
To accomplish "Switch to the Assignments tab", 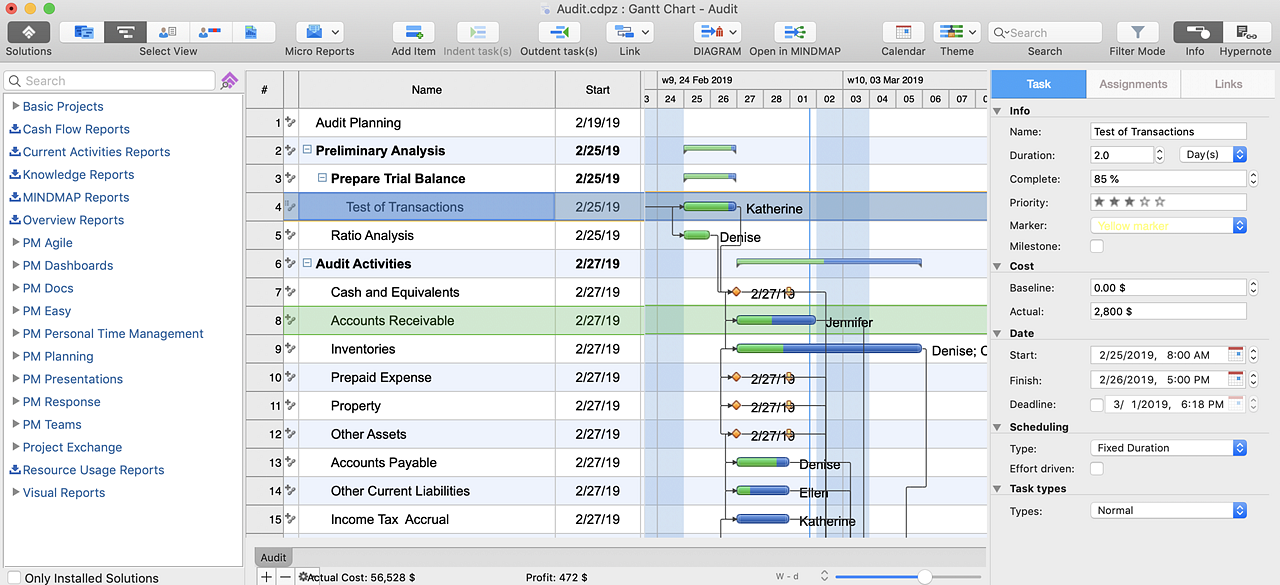I will 1133,84.
